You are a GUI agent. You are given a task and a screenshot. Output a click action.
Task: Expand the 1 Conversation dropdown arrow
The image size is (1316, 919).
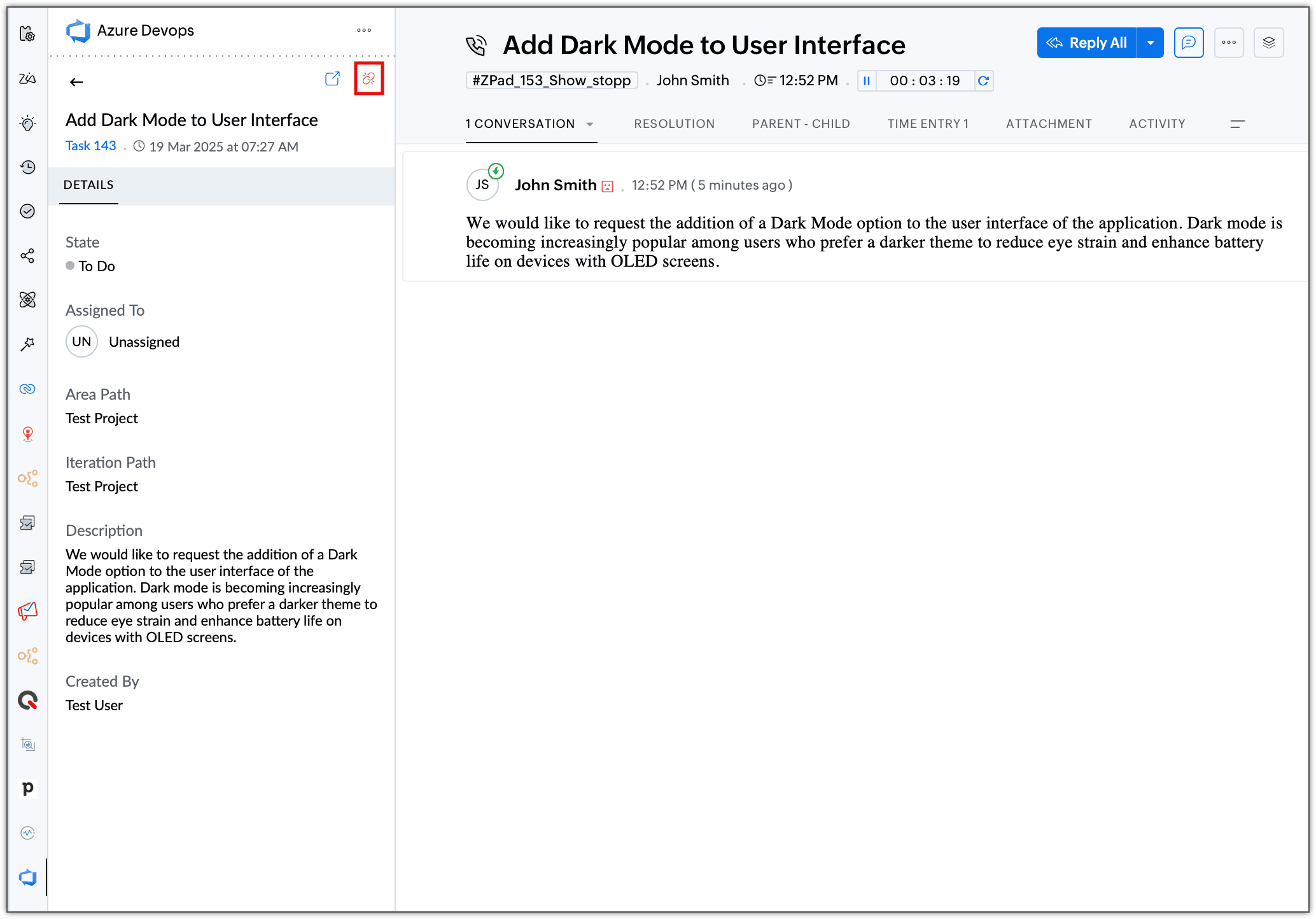point(590,124)
